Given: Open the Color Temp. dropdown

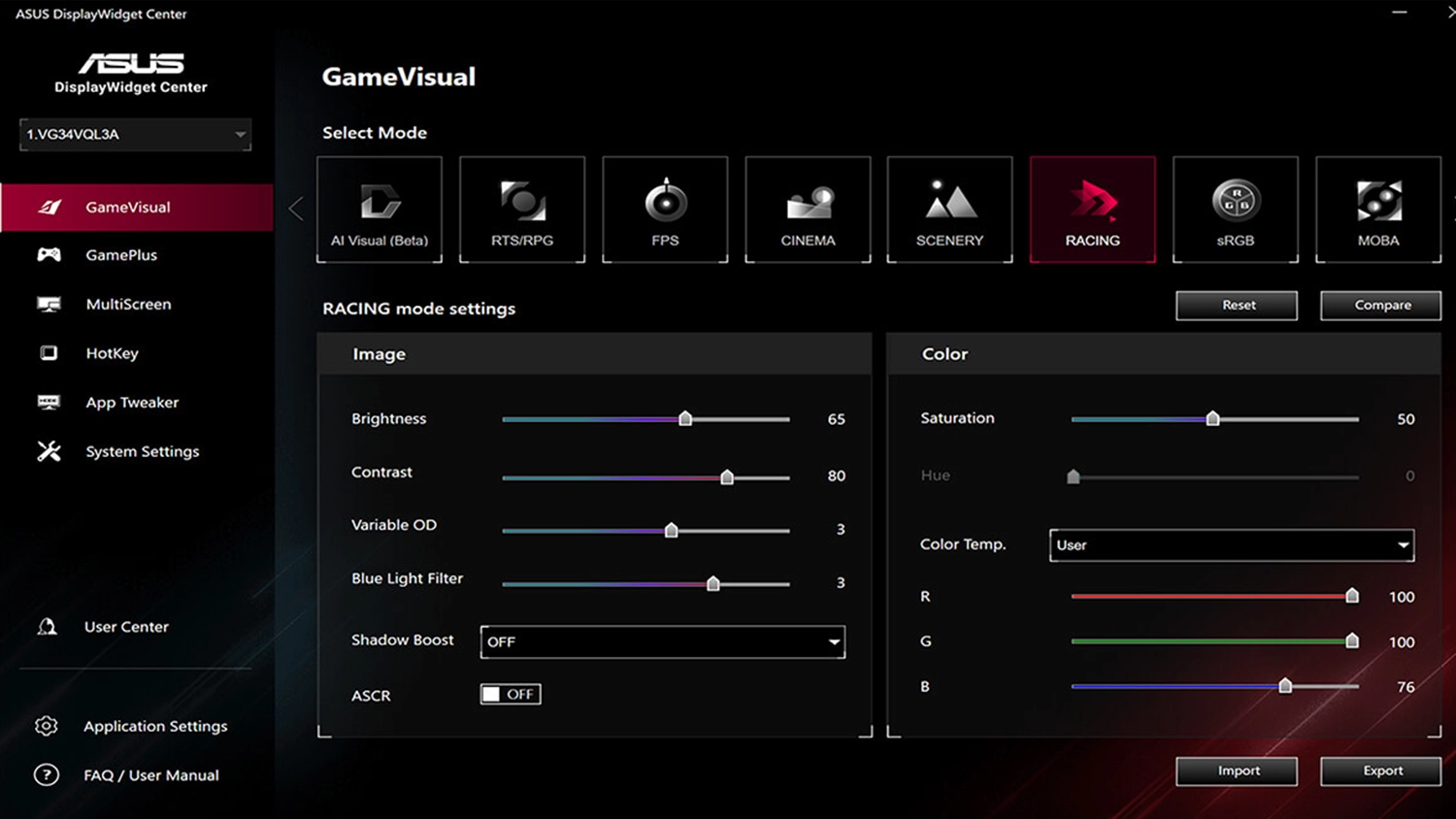Looking at the screenshot, I should pyautogui.click(x=1232, y=545).
